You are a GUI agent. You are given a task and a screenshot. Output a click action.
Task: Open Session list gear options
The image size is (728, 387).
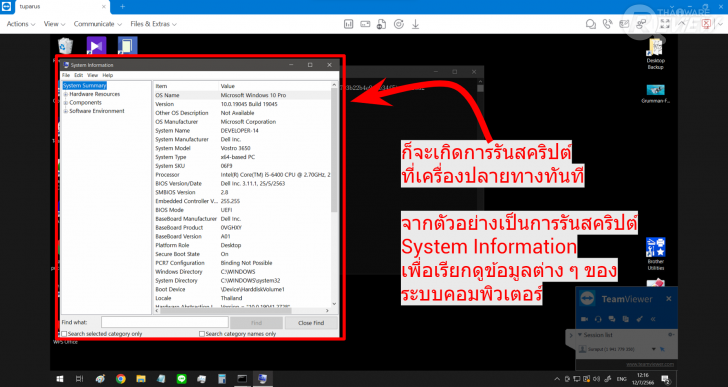(x=670, y=335)
